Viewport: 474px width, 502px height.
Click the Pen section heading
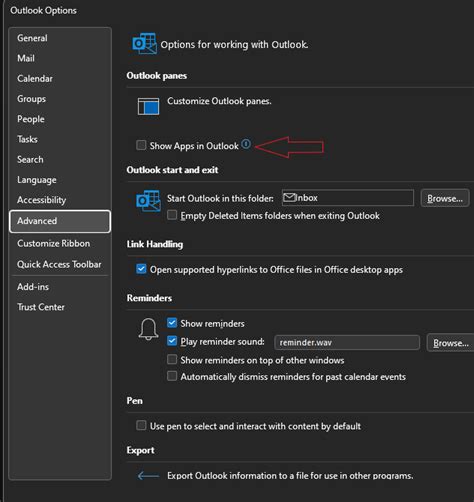(x=135, y=401)
